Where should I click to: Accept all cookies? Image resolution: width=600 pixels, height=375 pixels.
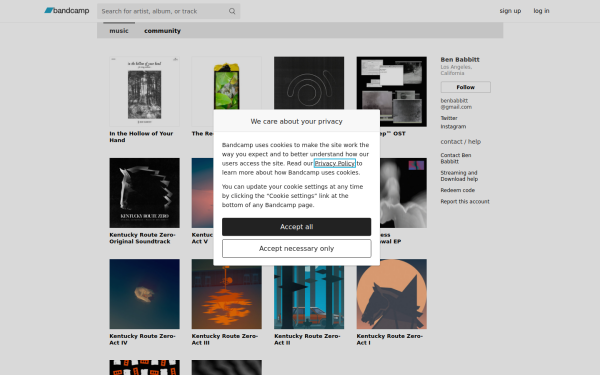tap(297, 227)
